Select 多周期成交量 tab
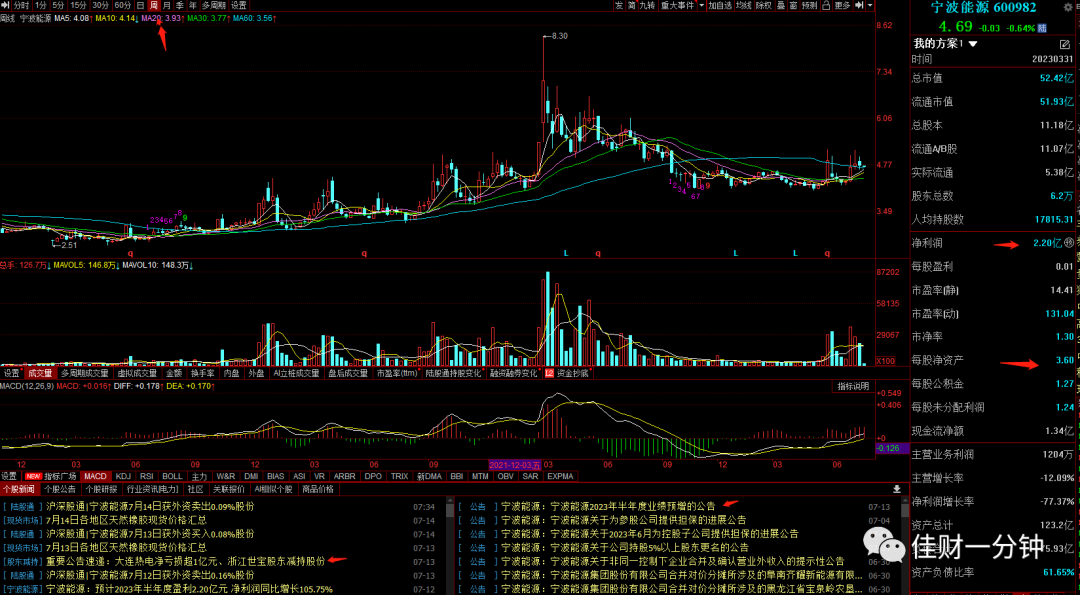This screenshot has width=1080, height=595. click(84, 373)
